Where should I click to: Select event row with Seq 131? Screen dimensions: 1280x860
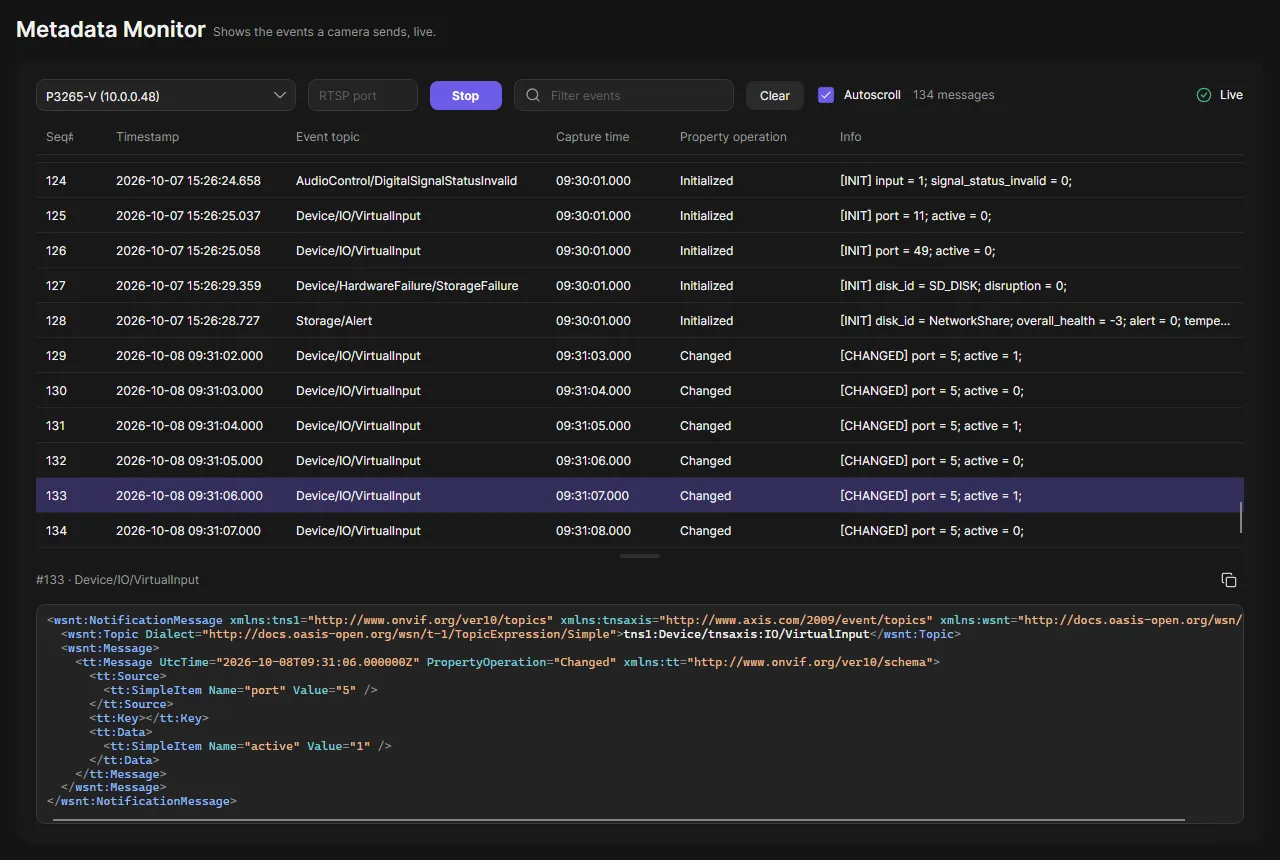pos(640,426)
